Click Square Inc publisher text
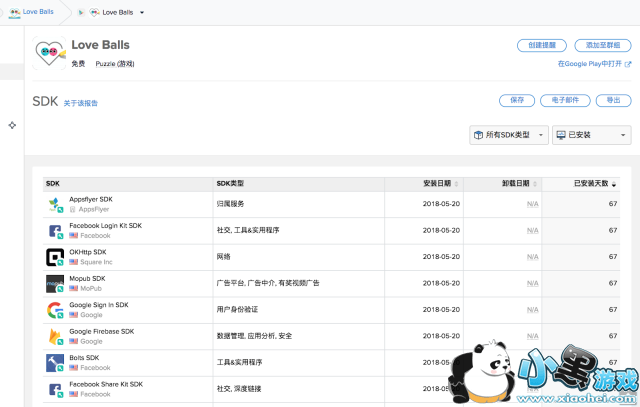The width and height of the screenshot is (640, 407). tap(96, 262)
